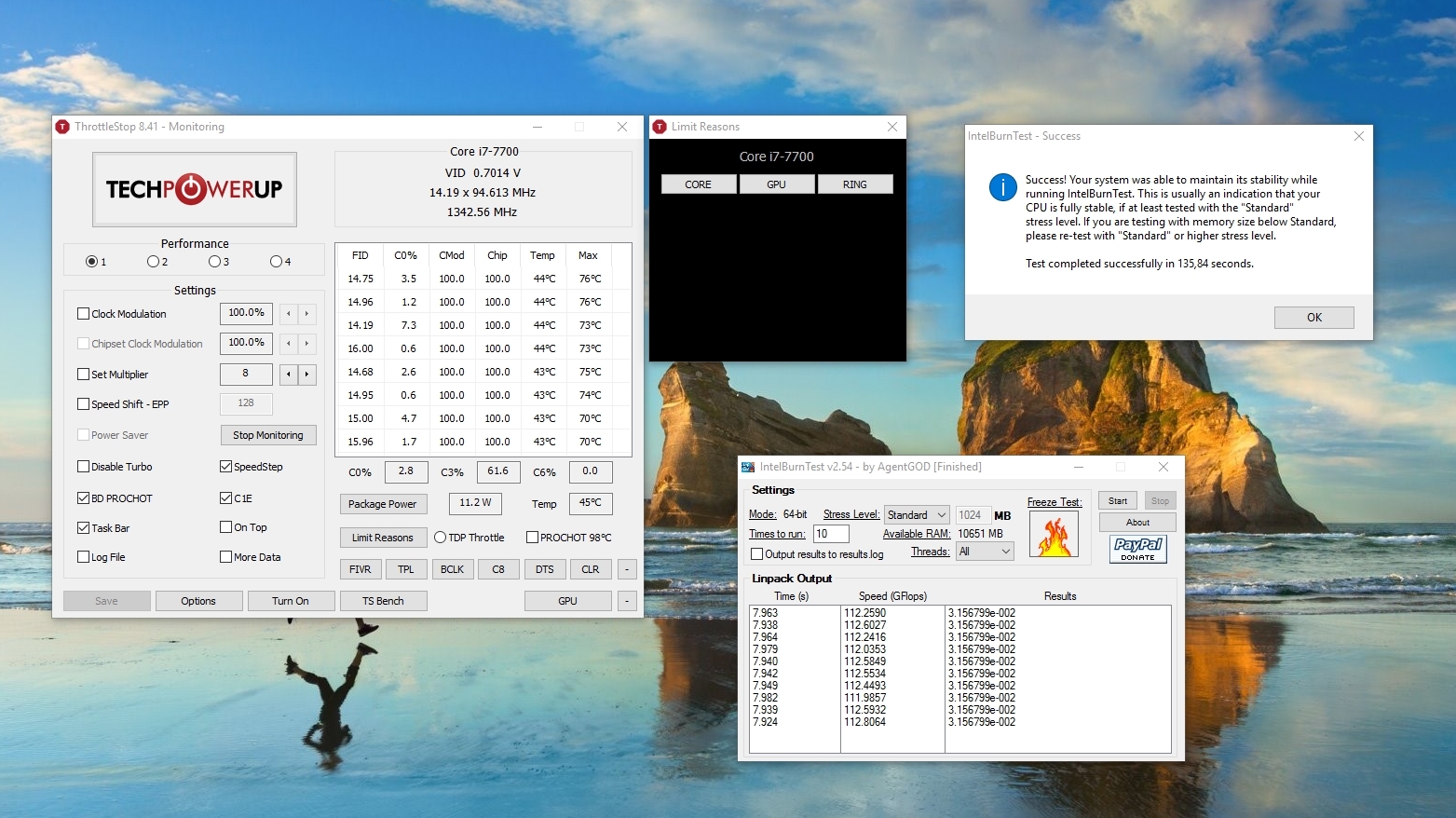
Task: Toggle the Task Bar checkbox
Action: click(83, 528)
